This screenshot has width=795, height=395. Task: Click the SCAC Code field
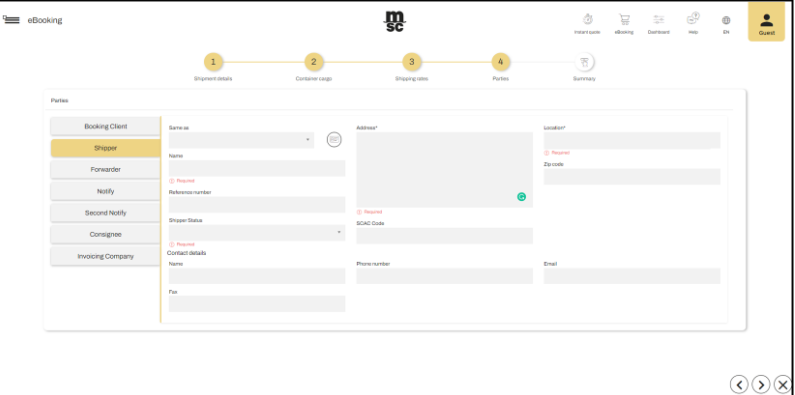pyautogui.click(x=445, y=236)
